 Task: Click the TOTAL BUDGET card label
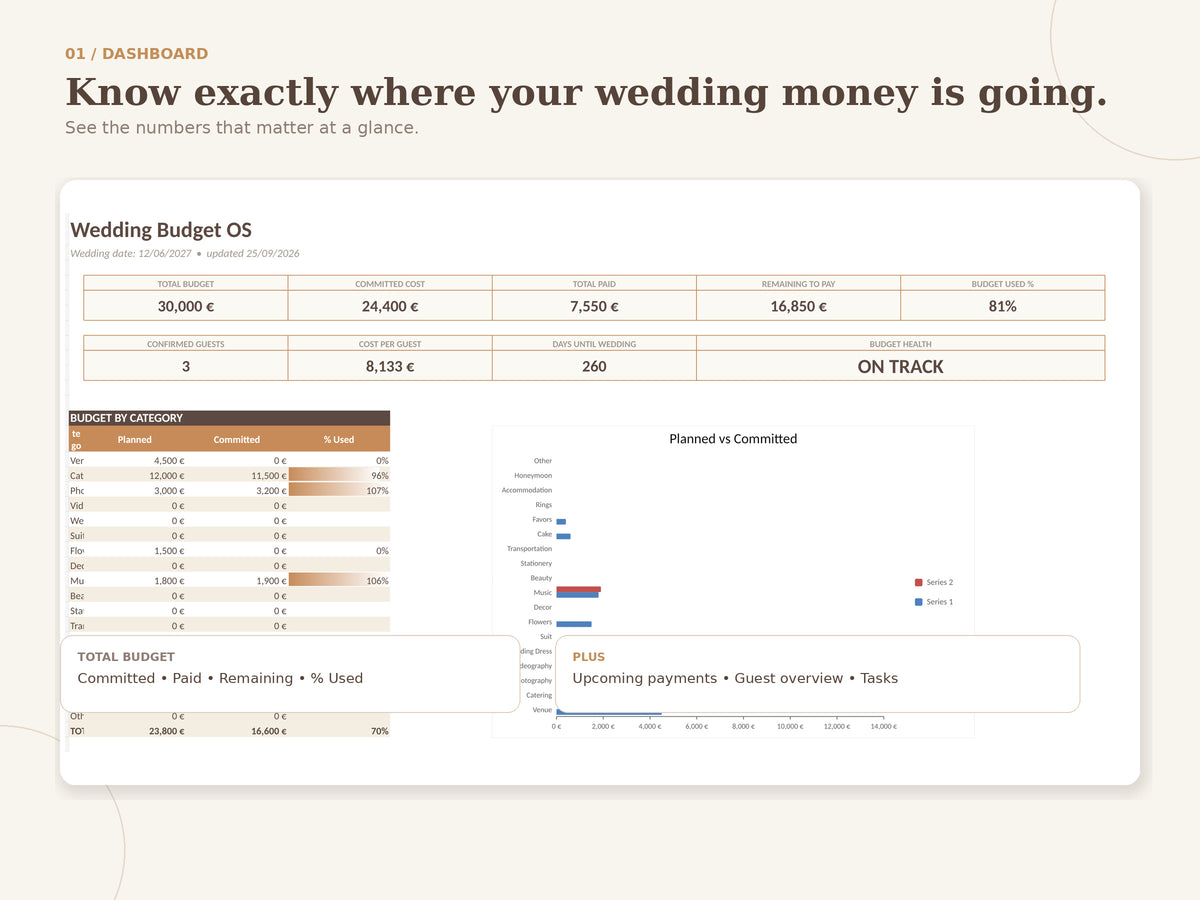(186, 284)
